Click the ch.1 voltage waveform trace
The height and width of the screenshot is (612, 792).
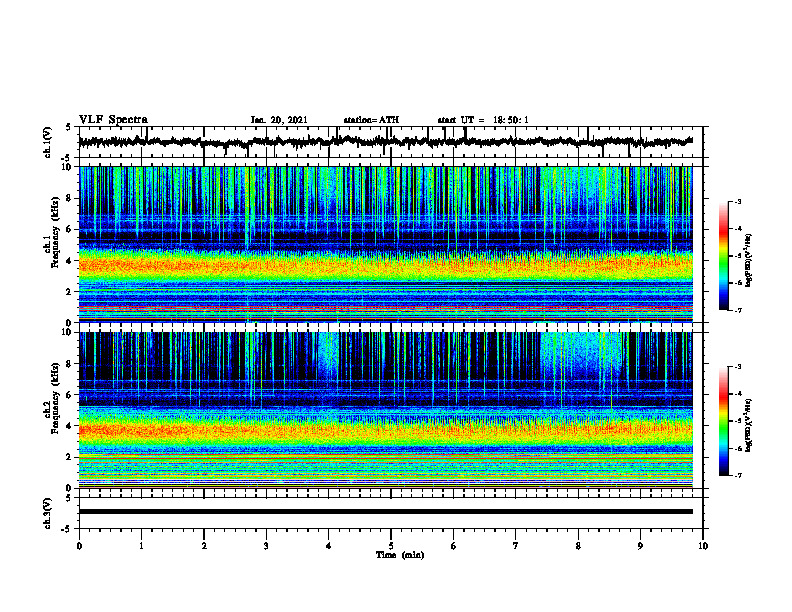[385, 142]
